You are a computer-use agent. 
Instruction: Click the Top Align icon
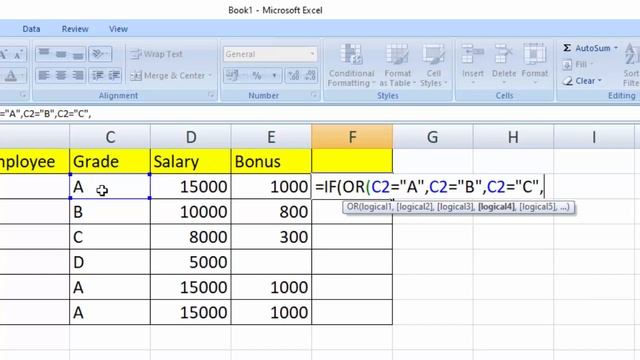44,54
